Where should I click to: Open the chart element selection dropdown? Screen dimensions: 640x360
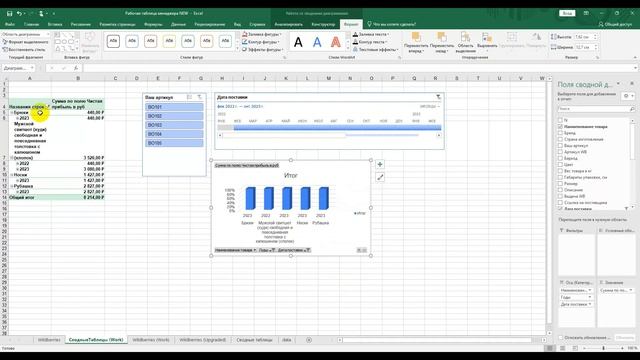pos(48,34)
